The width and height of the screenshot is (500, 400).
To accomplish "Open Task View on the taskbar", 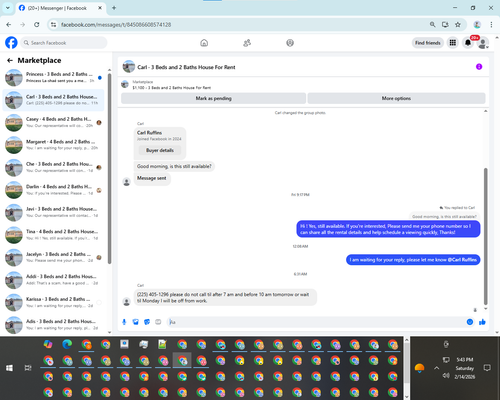I will 28,368.
